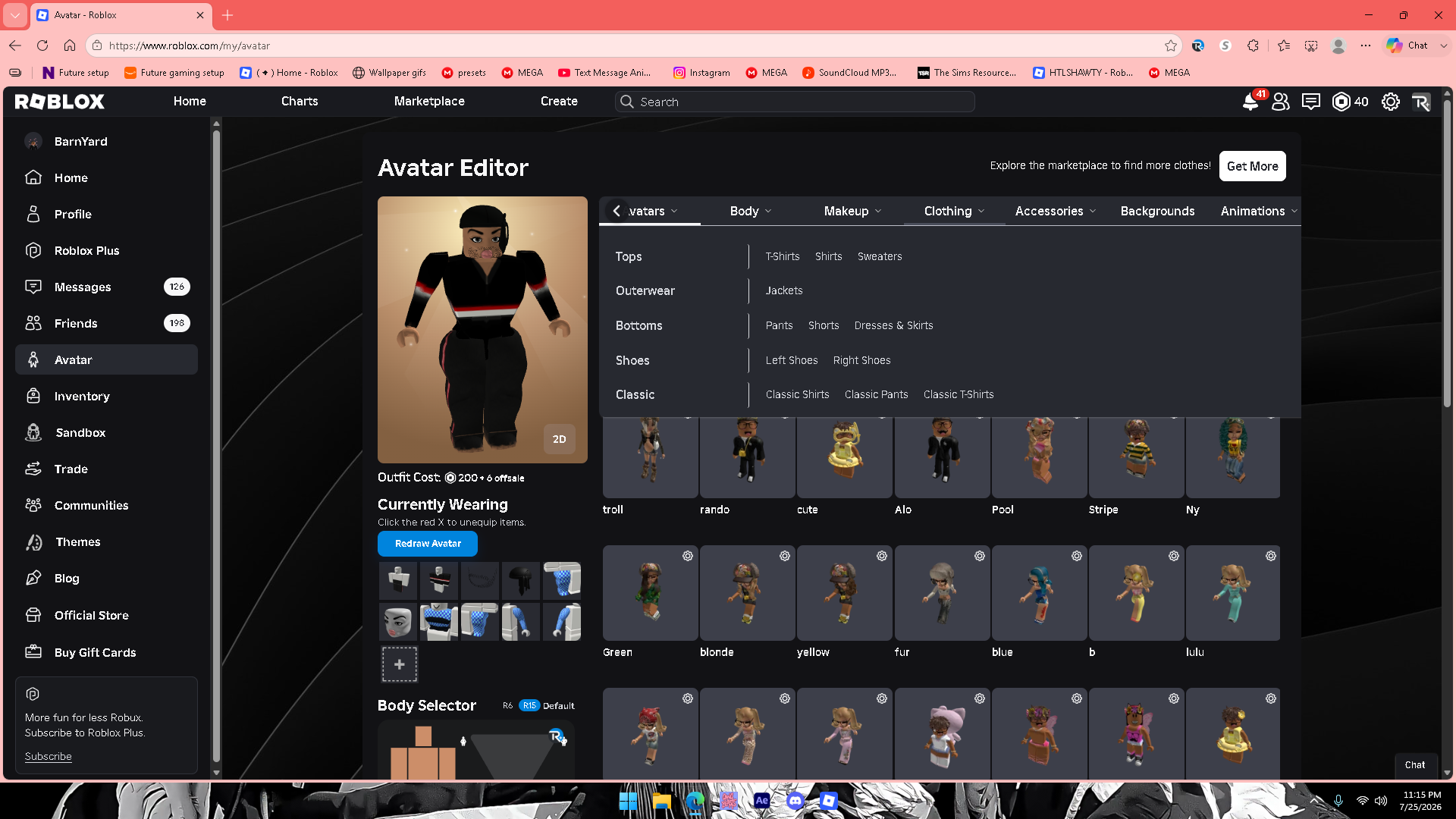The height and width of the screenshot is (819, 1456).
Task: Open the Roblox notifications bell
Action: point(1250,102)
